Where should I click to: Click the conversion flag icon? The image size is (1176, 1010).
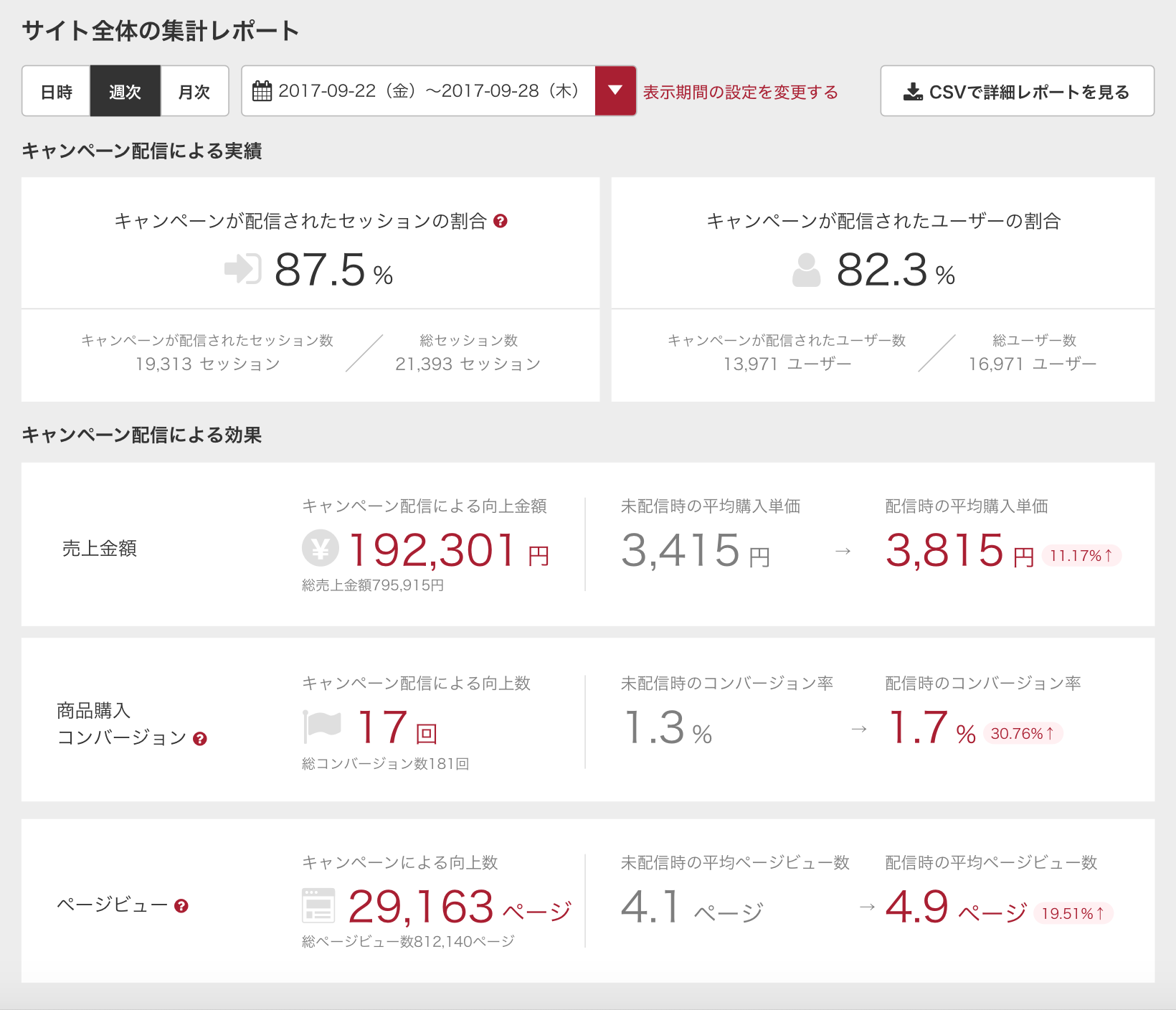click(322, 726)
